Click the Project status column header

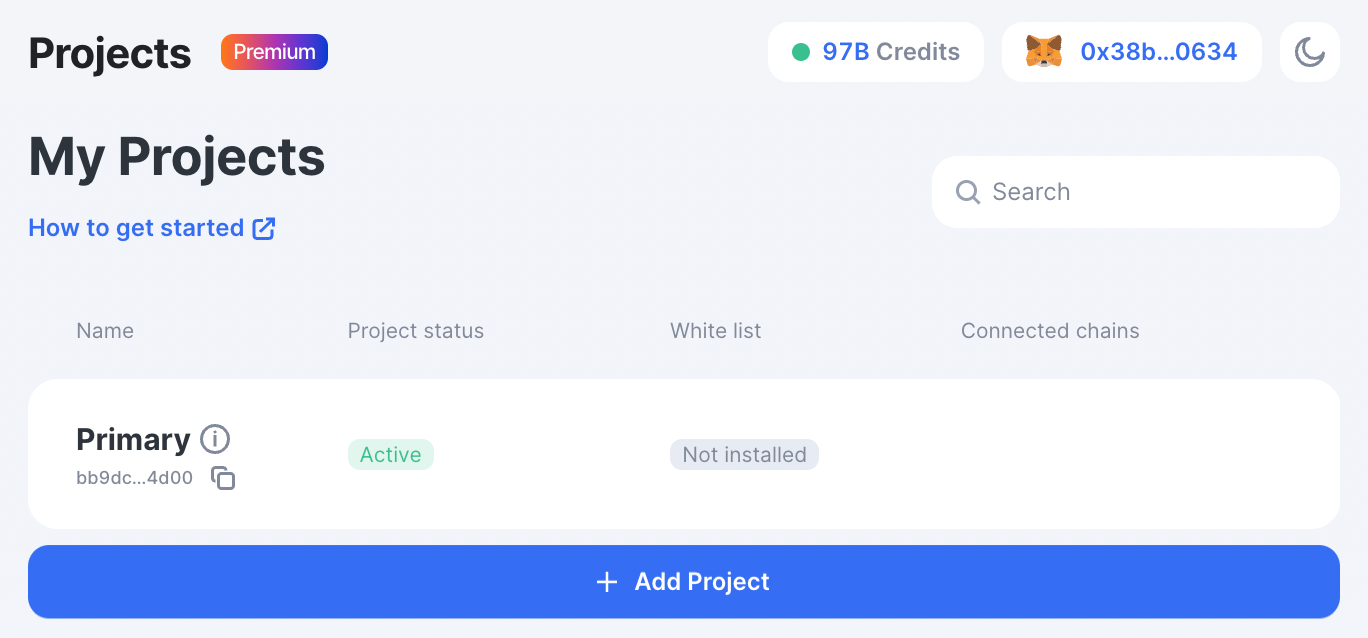point(416,331)
